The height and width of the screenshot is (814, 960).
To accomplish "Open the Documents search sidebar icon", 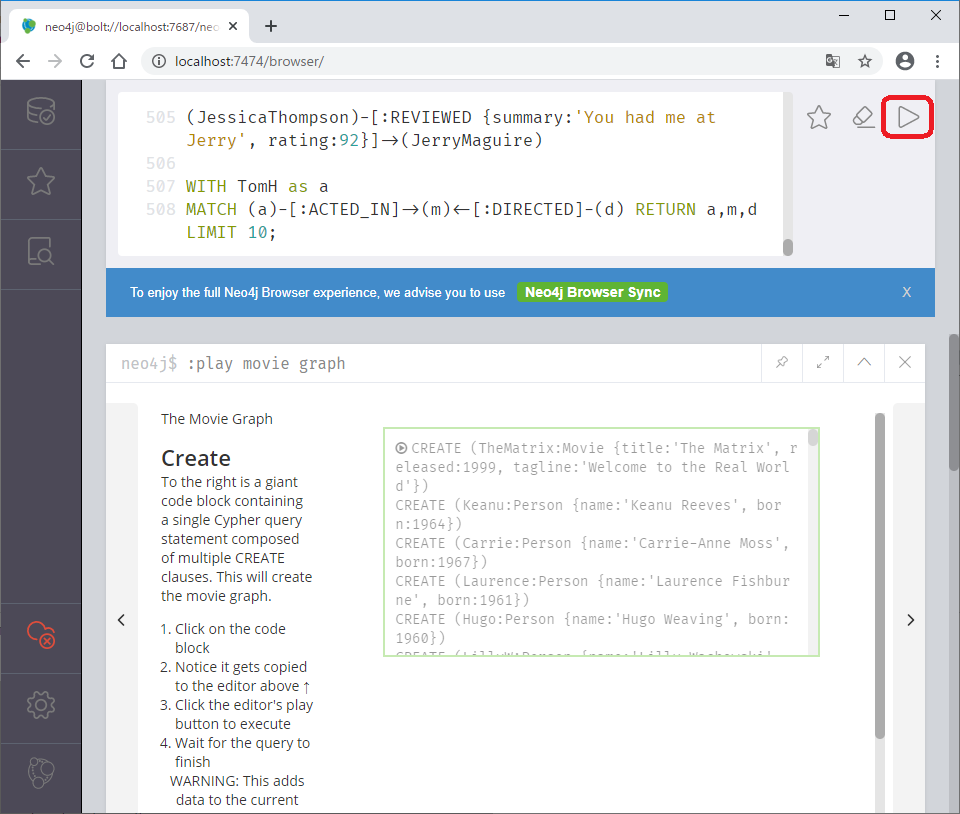I will [41, 252].
